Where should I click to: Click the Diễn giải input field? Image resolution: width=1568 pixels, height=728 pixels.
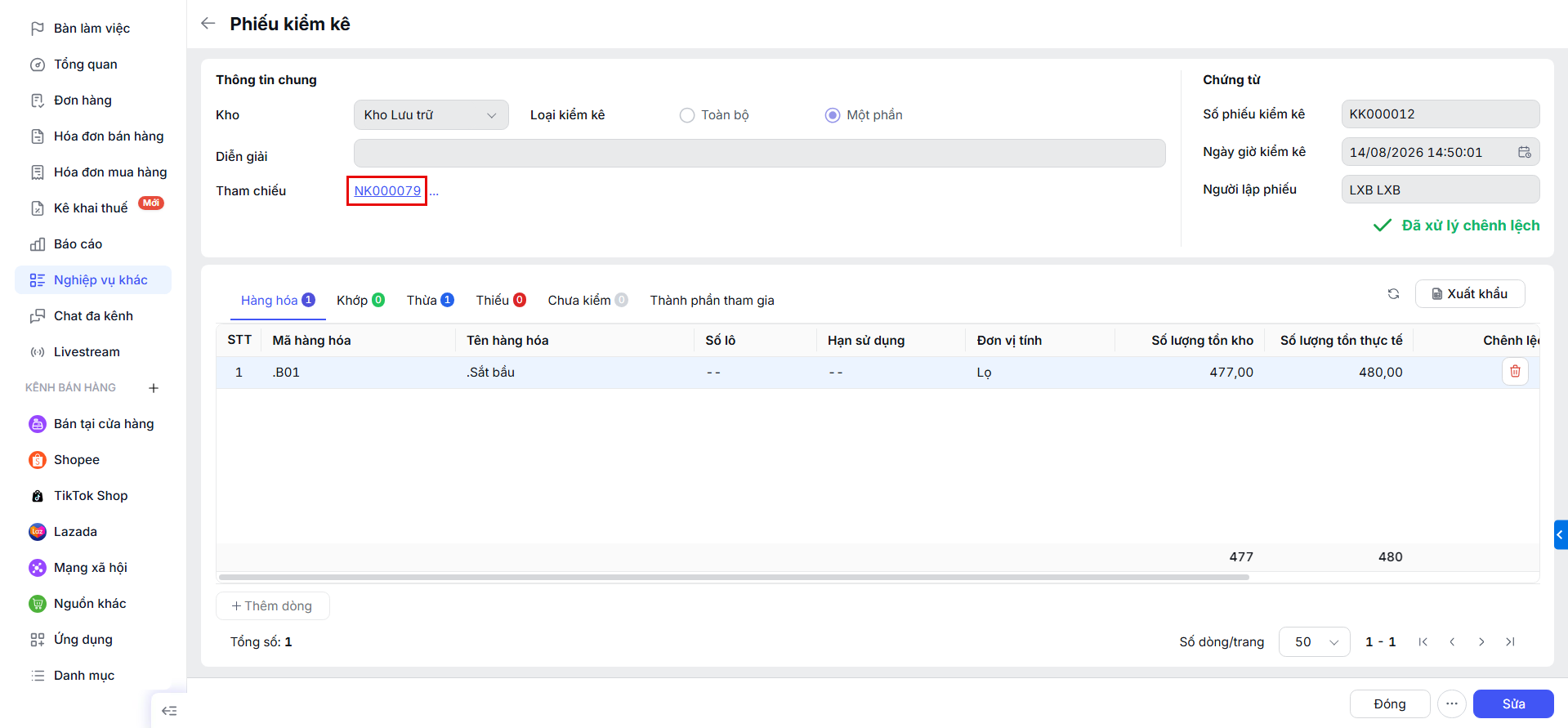pyautogui.click(x=759, y=154)
